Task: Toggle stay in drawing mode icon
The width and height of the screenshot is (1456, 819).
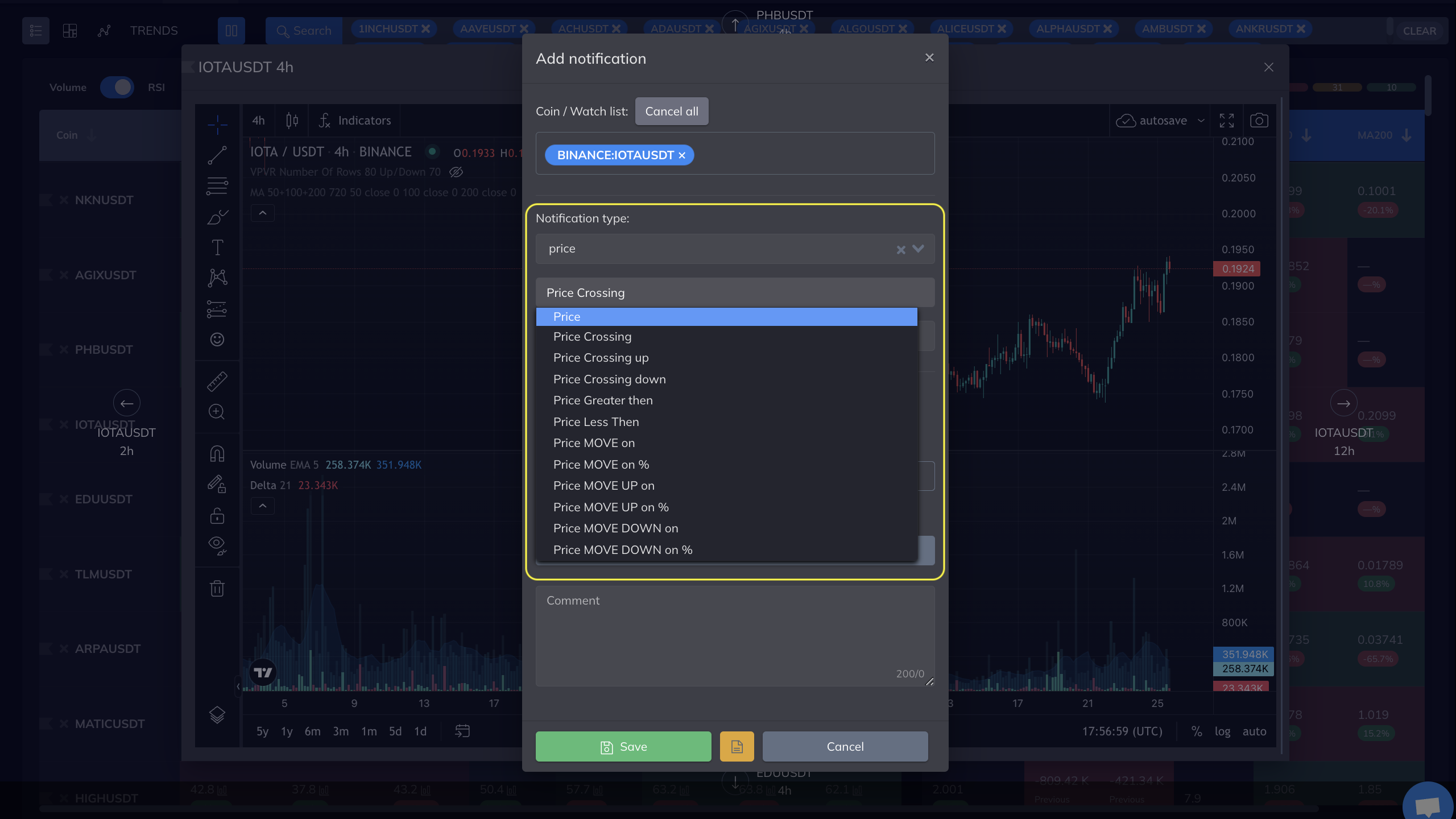Action: pyautogui.click(x=217, y=484)
